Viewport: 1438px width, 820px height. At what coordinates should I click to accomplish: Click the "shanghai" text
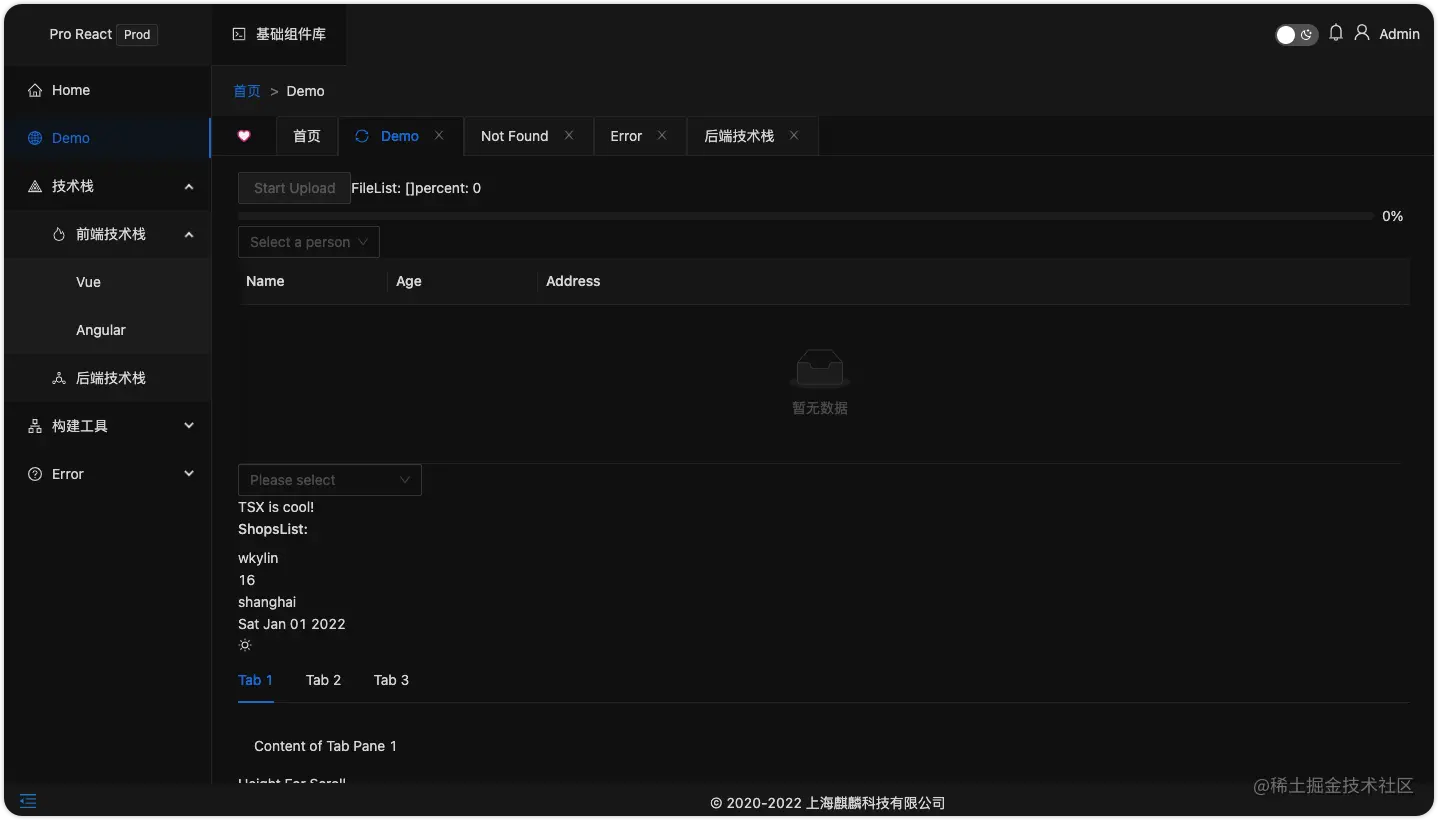(x=267, y=602)
